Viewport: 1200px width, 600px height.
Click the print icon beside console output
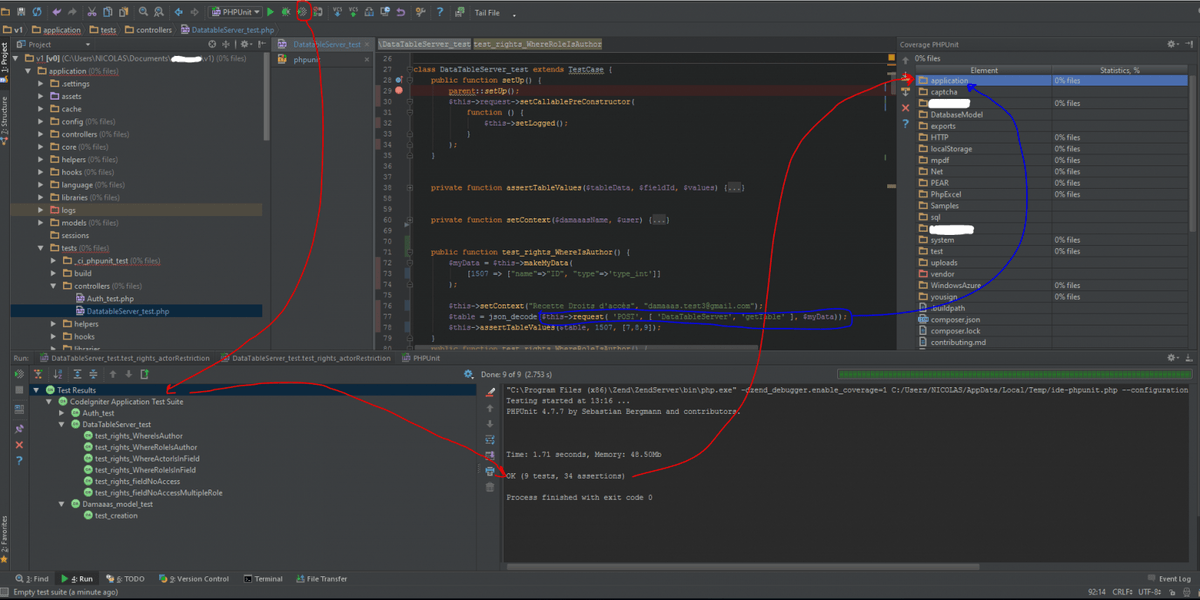490,471
